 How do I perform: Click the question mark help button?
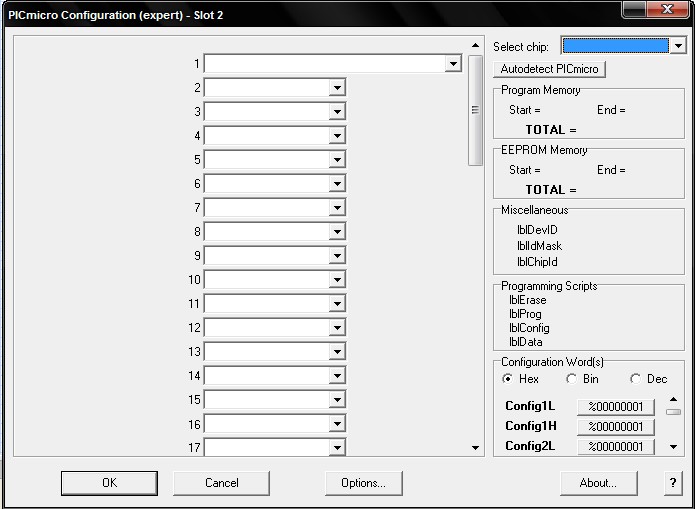click(x=673, y=483)
